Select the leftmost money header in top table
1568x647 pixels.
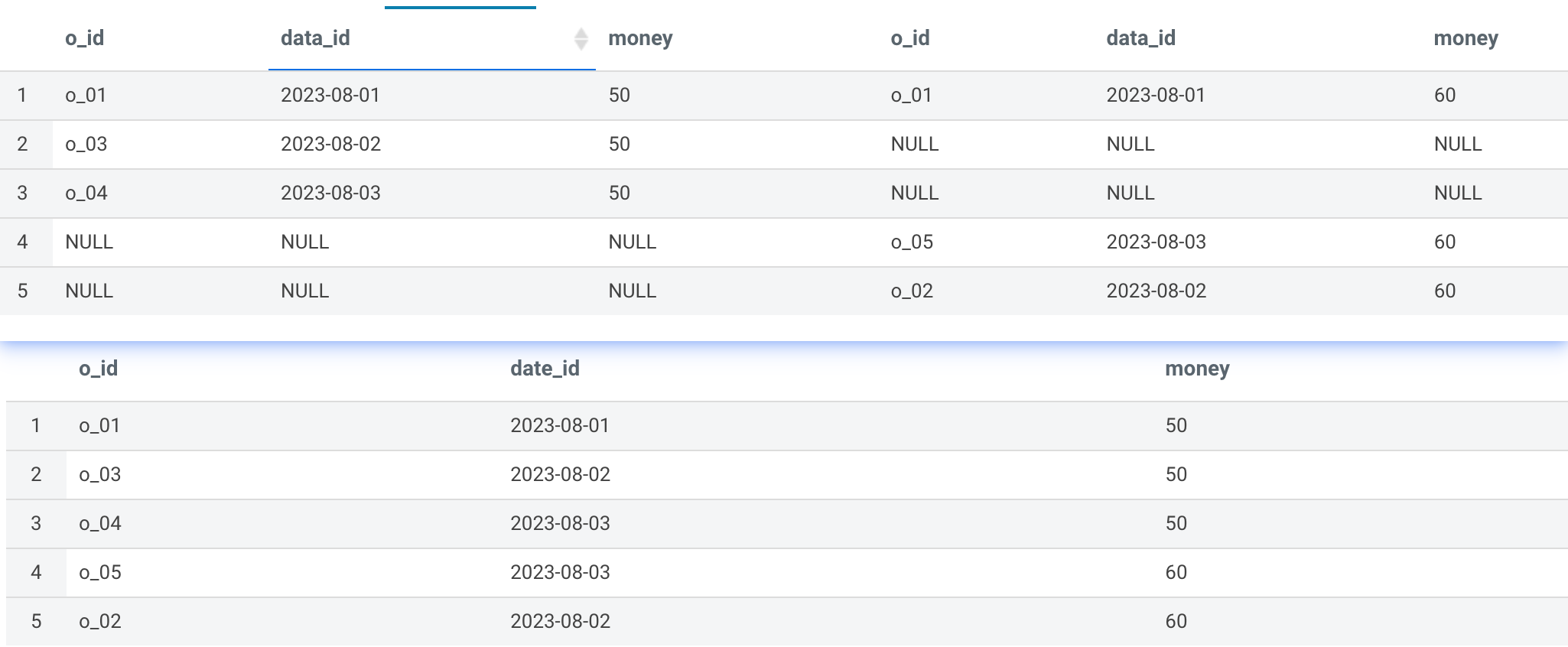(640, 38)
